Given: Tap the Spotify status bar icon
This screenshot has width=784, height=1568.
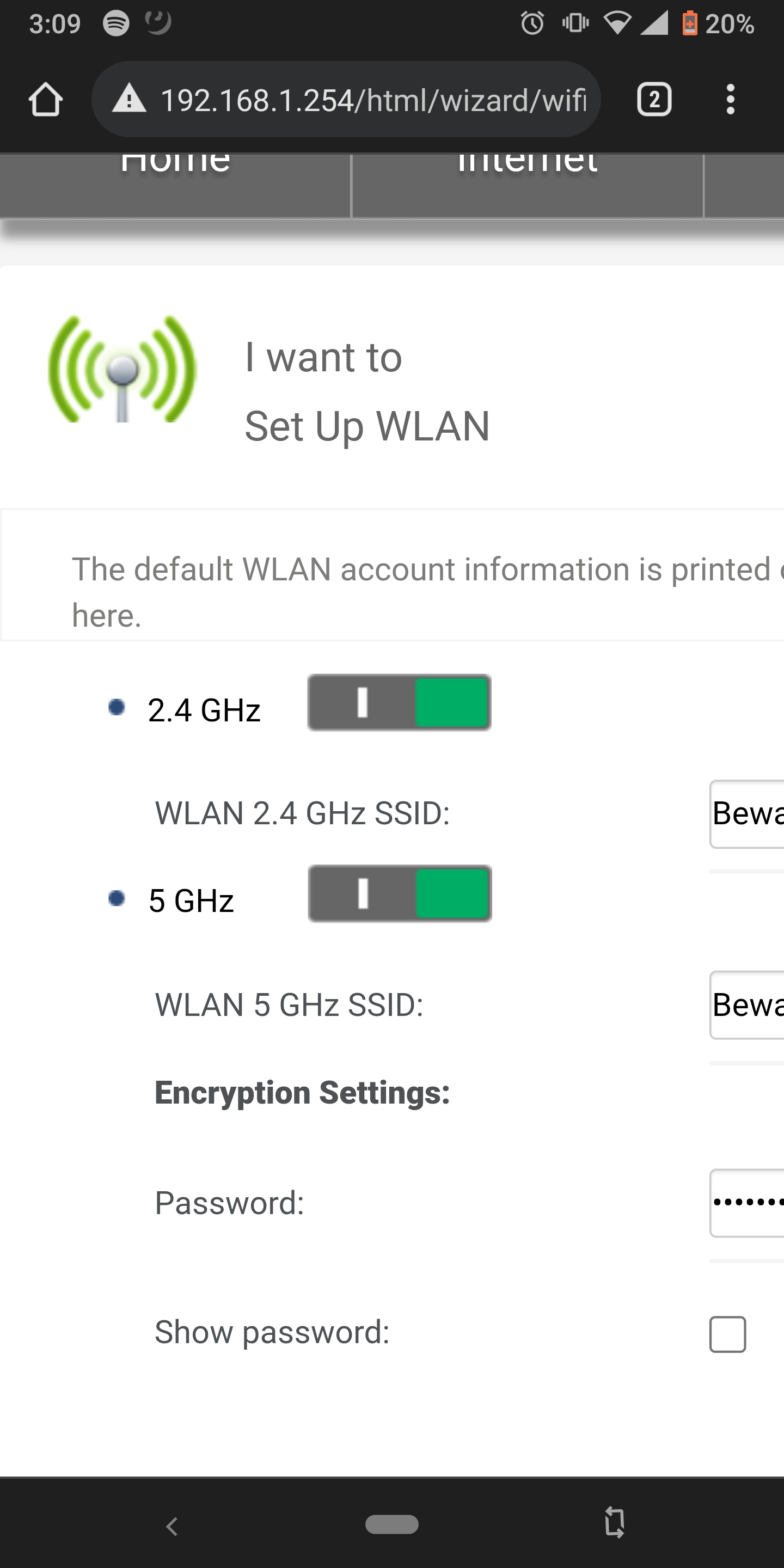Looking at the screenshot, I should [115, 24].
